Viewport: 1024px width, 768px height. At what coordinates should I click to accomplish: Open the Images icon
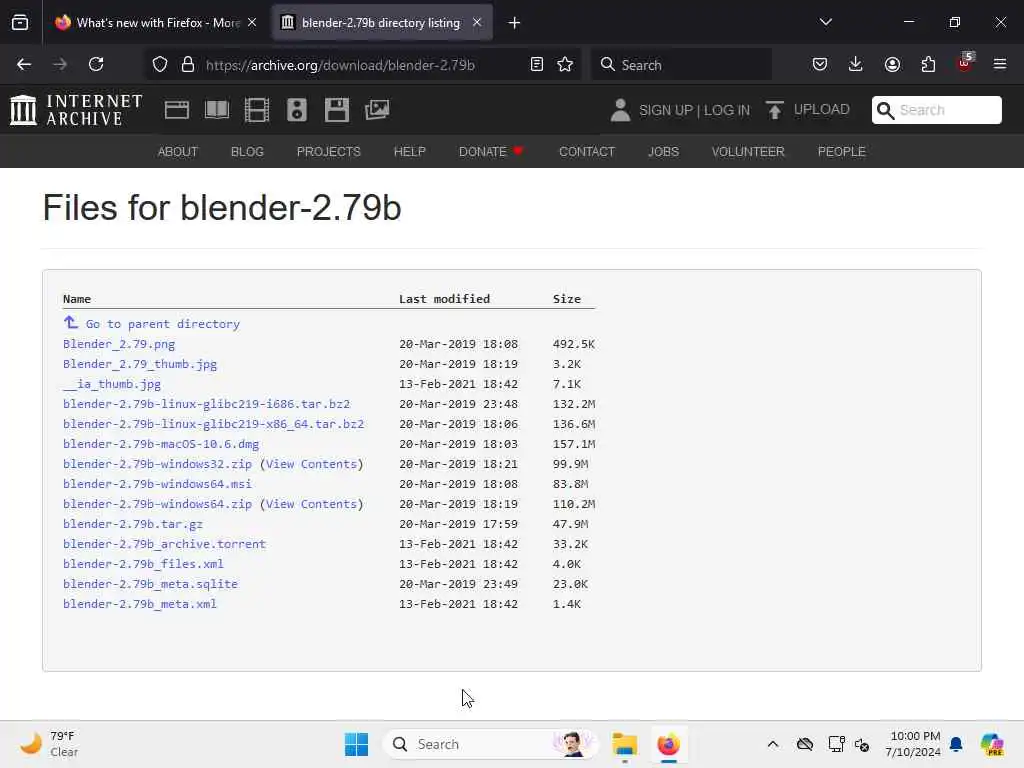[x=377, y=110]
